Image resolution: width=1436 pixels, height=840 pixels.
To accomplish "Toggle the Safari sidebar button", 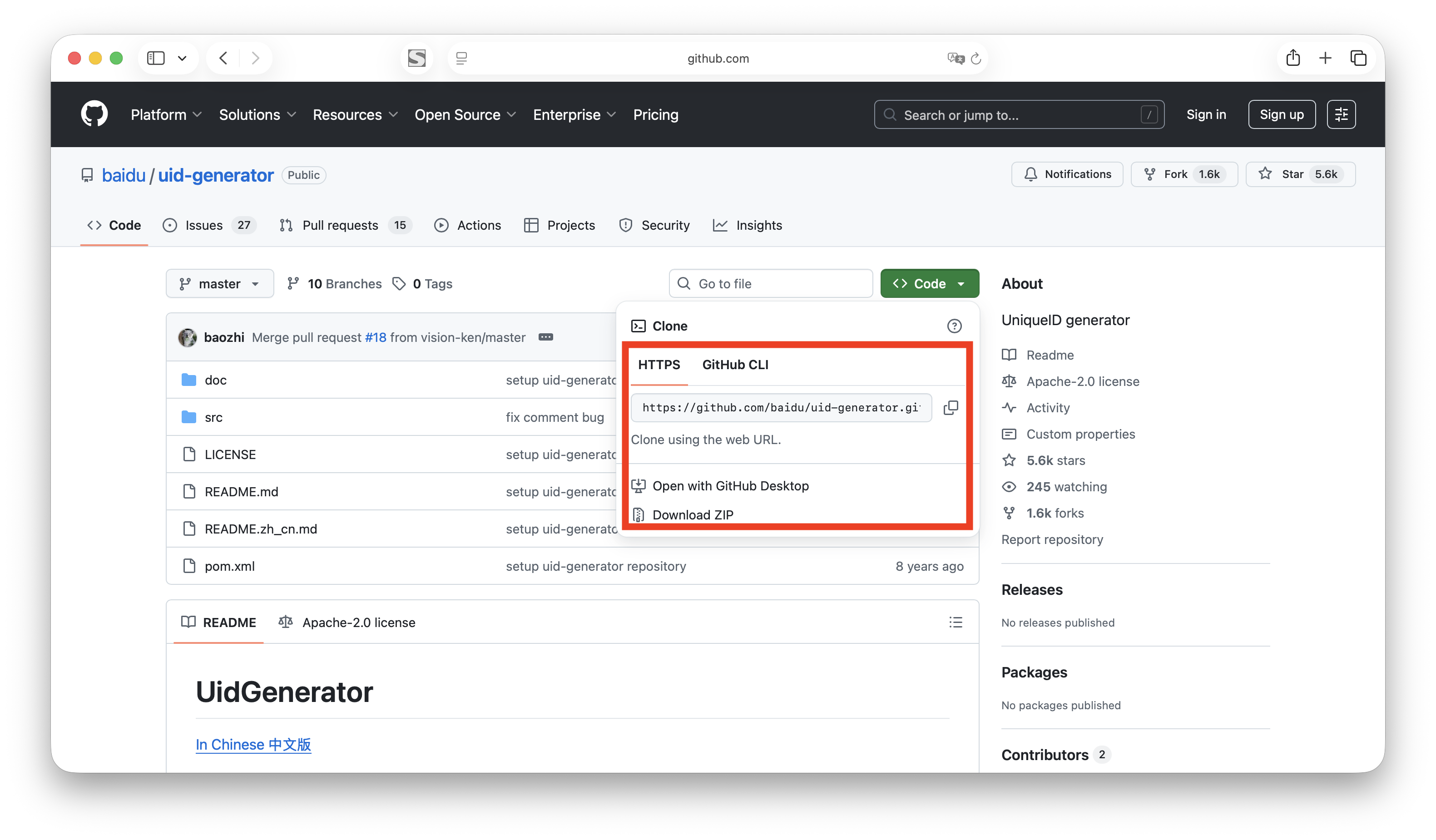I will (x=156, y=58).
